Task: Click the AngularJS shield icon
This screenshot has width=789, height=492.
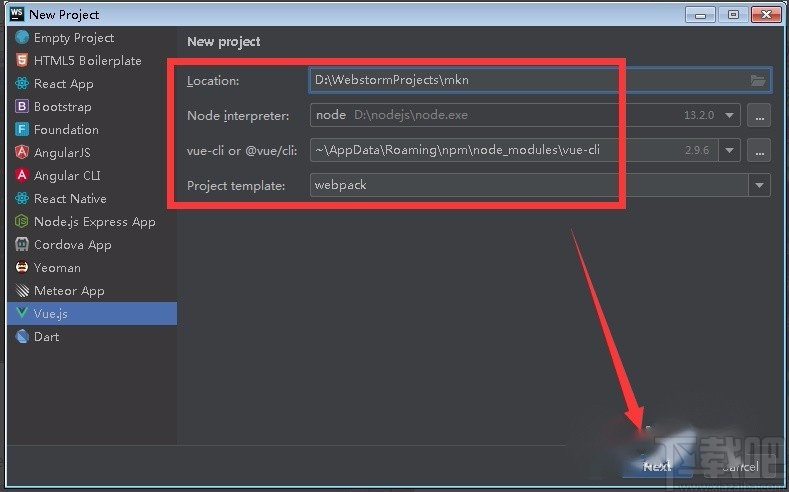Action: coord(22,152)
